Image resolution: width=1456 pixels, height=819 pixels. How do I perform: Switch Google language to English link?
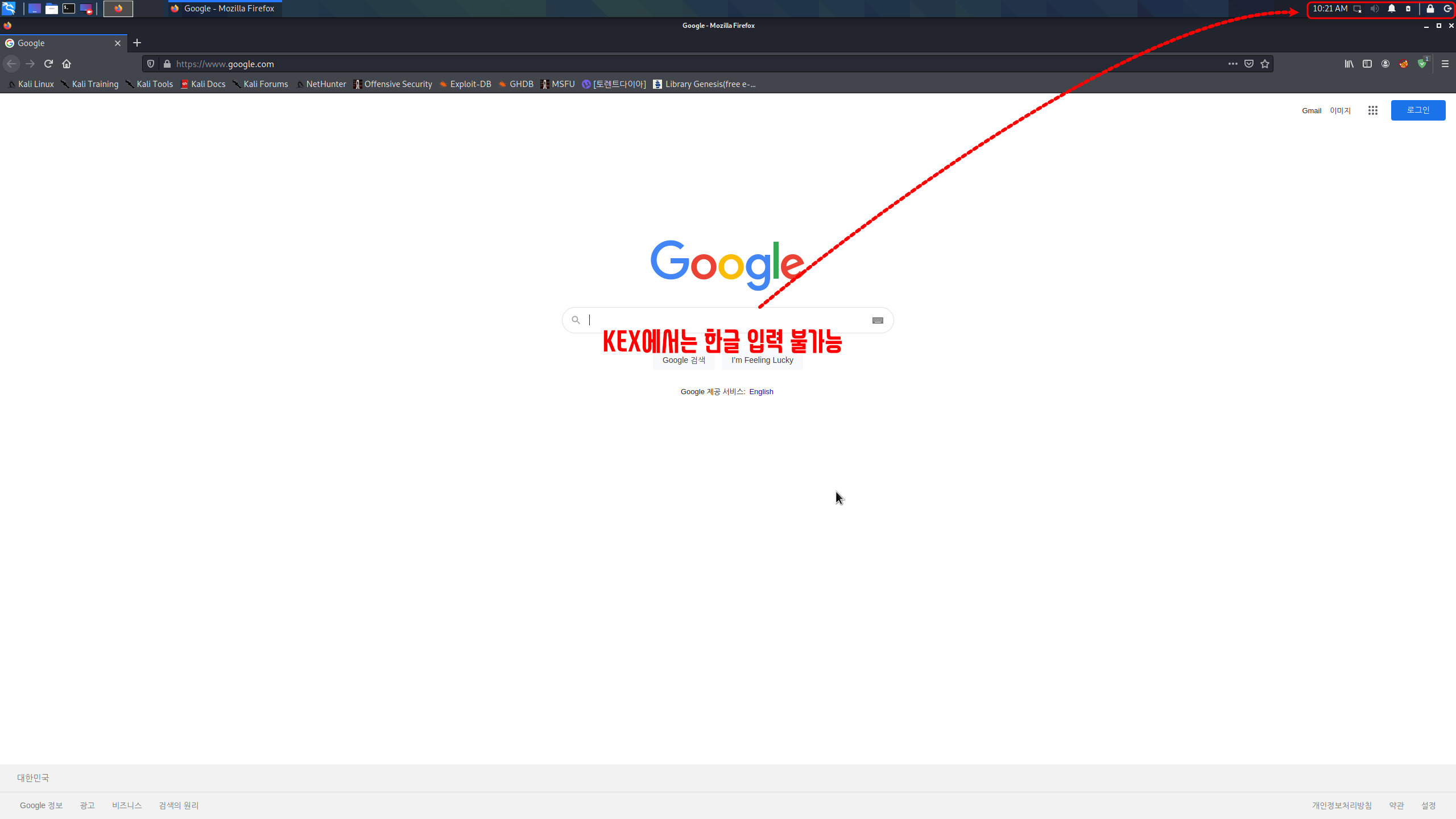761,391
